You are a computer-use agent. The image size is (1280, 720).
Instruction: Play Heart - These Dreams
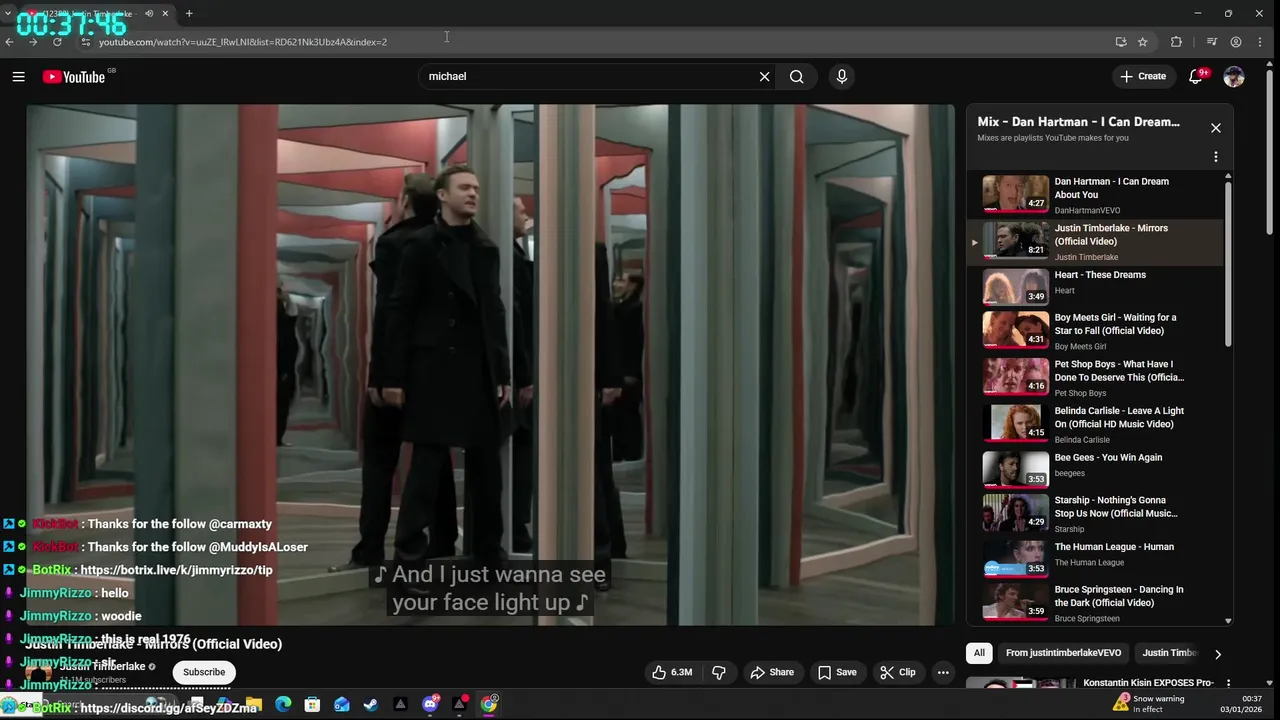1095,287
